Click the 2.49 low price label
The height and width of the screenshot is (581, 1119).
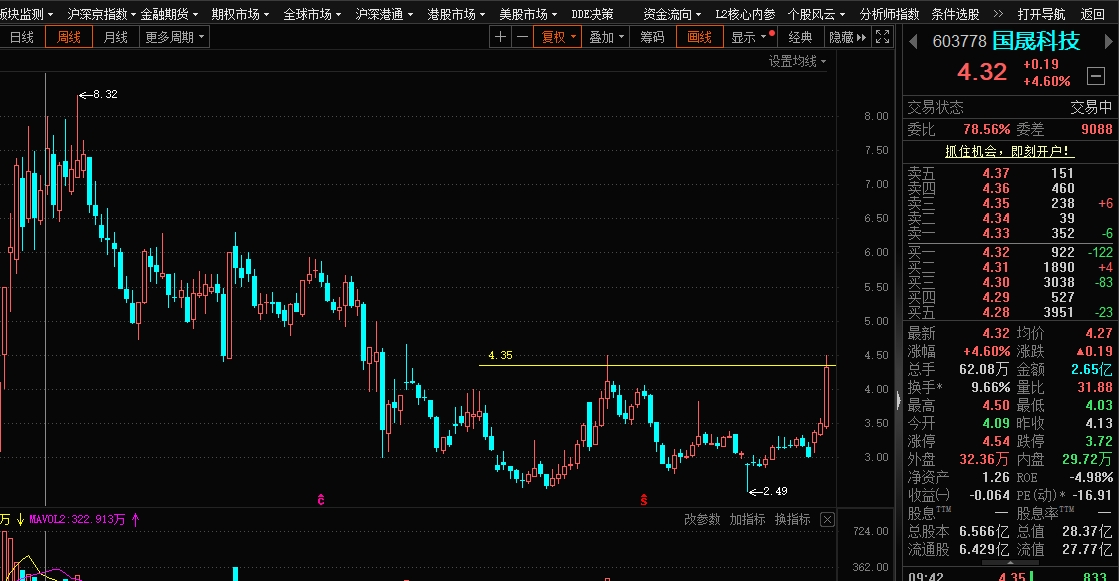[x=775, y=491]
